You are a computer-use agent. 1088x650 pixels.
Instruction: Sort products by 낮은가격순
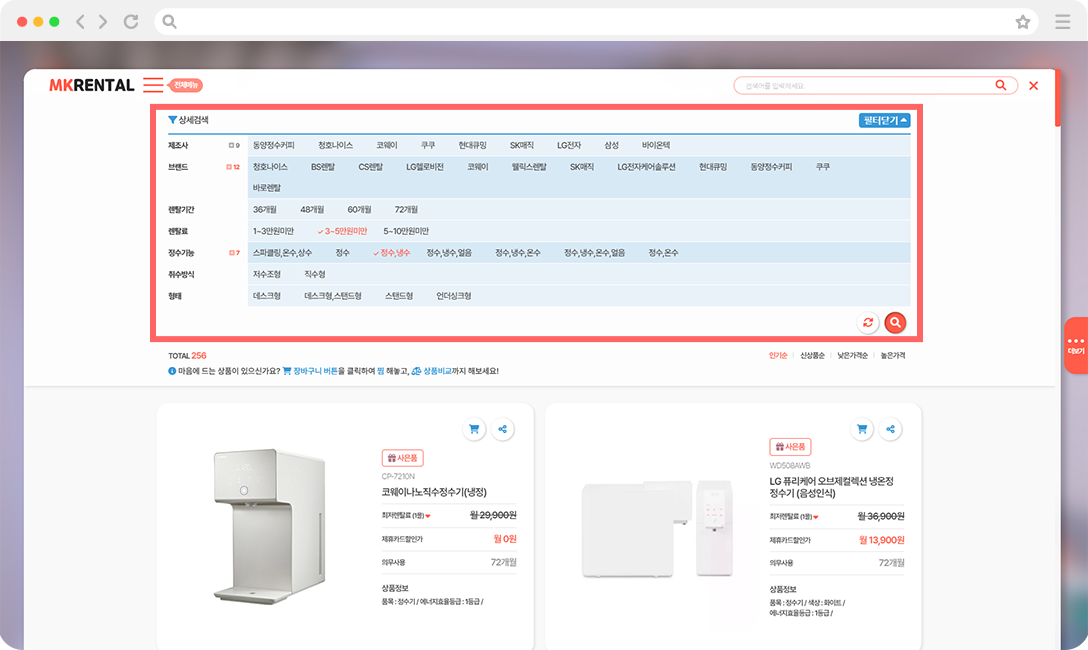click(852, 356)
